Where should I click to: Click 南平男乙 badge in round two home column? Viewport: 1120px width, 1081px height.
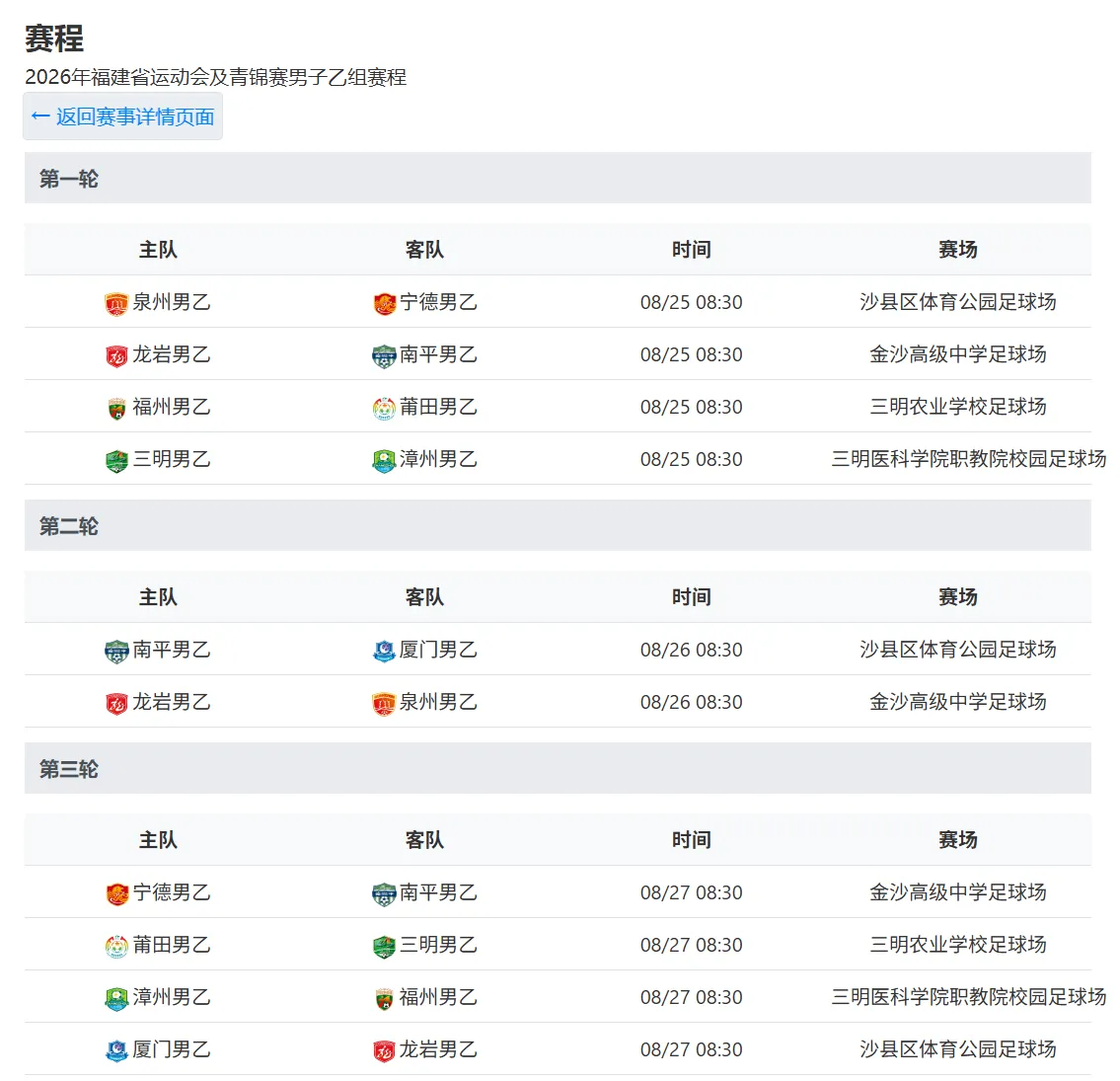(x=116, y=651)
